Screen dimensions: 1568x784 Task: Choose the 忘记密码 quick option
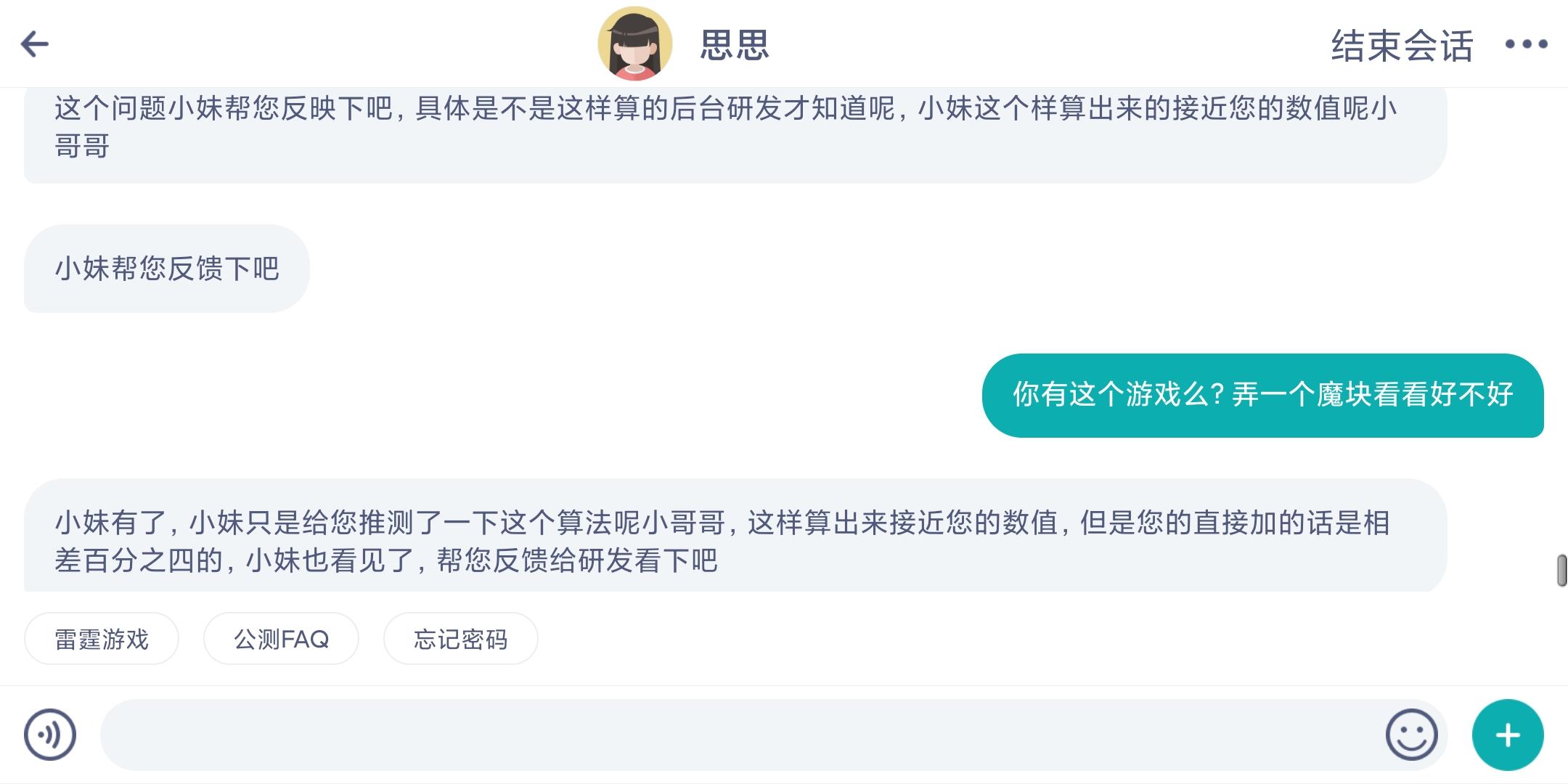(x=460, y=639)
